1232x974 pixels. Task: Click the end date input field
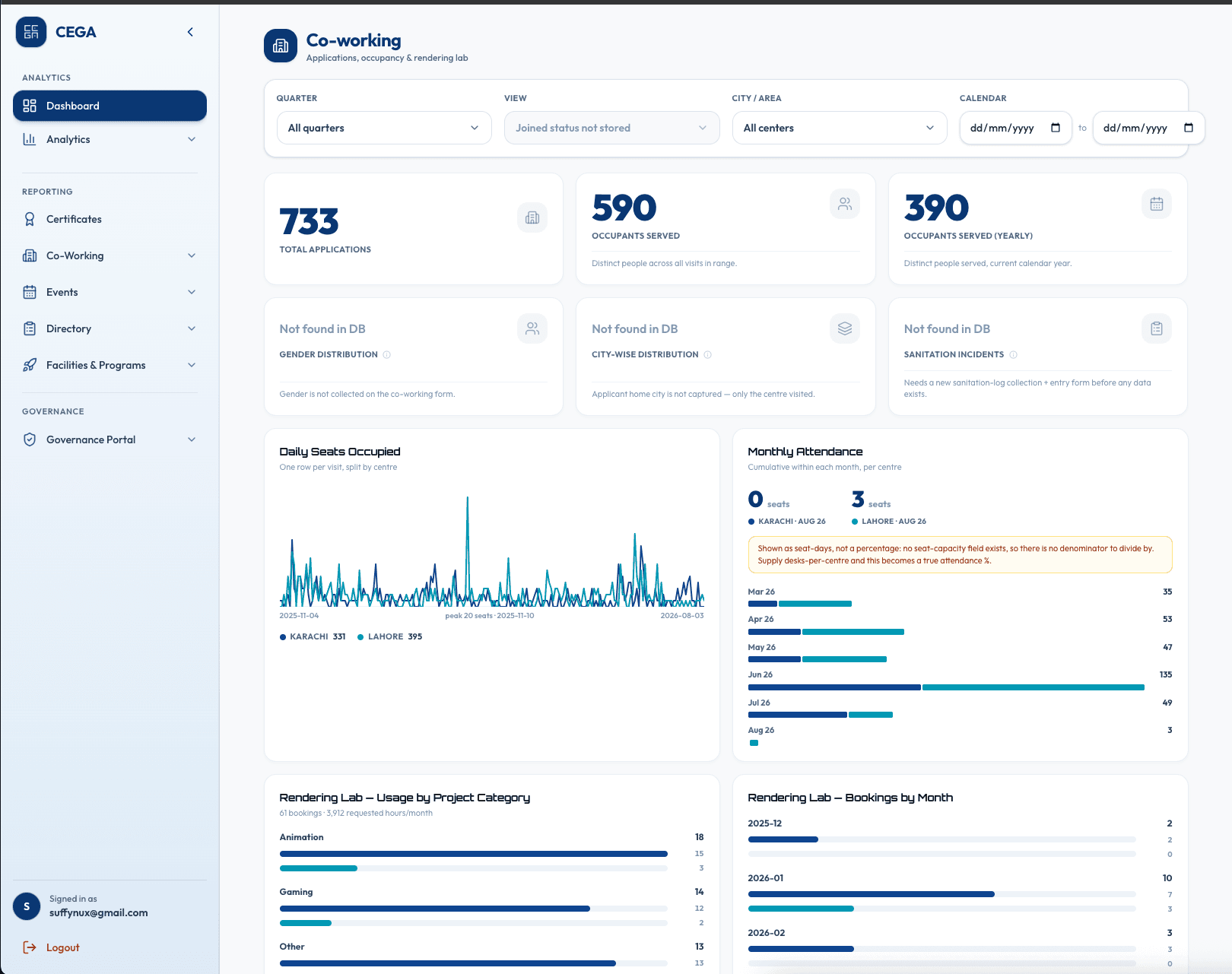pyautogui.click(x=1148, y=128)
